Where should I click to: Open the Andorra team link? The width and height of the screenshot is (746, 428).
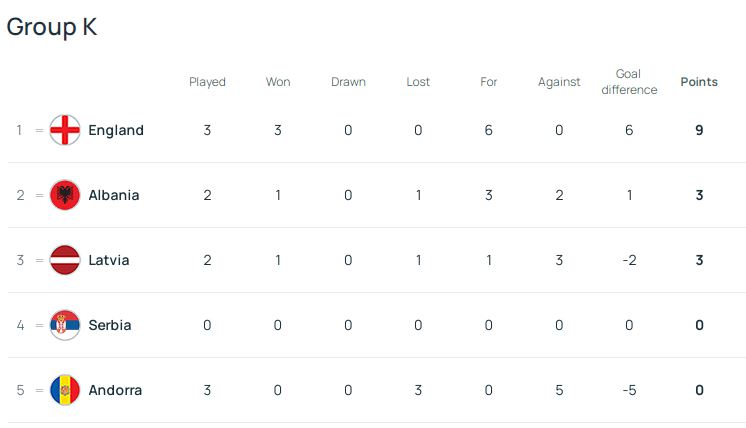pos(115,390)
